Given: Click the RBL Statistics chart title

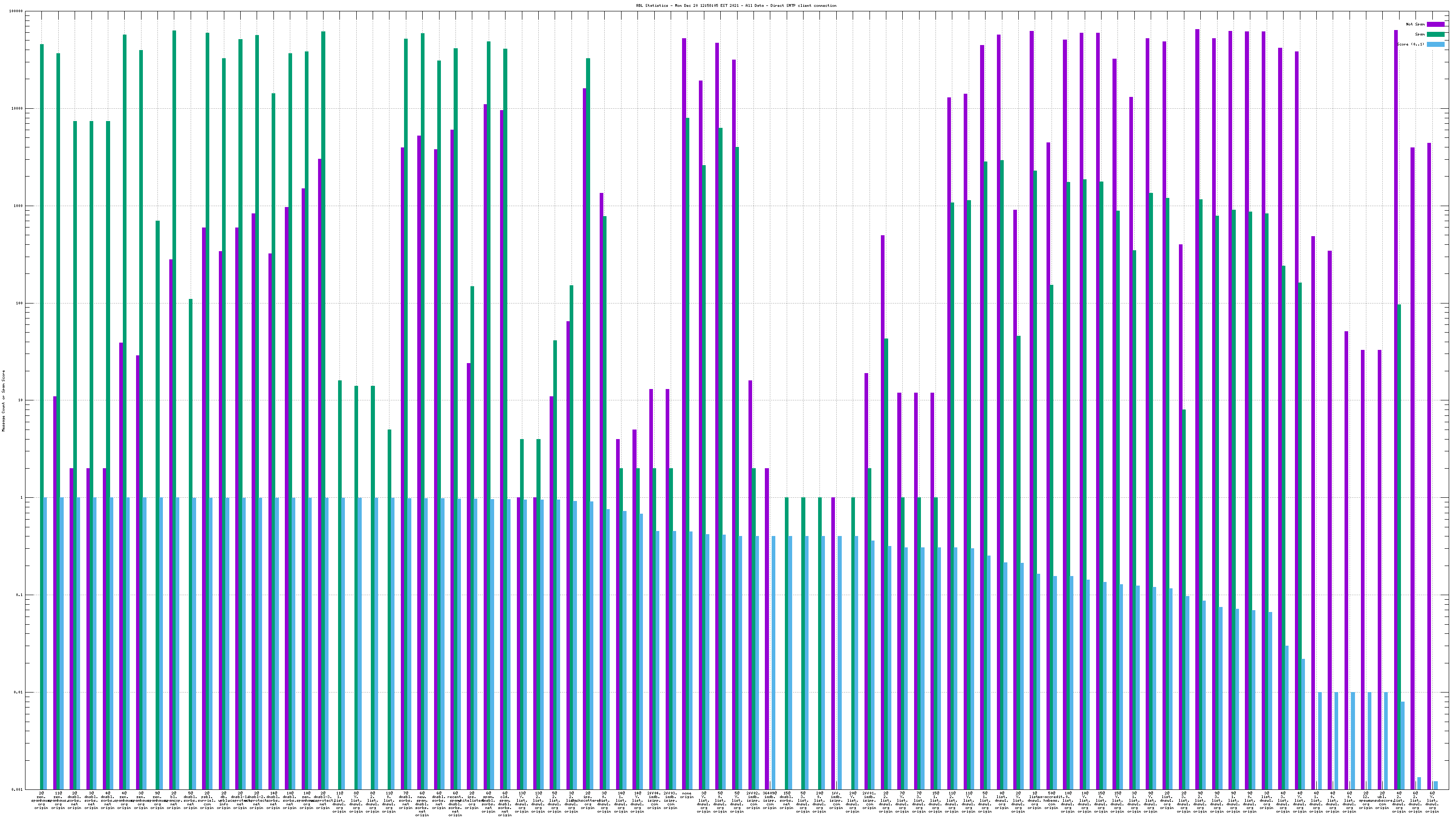Looking at the screenshot, I should tap(736, 5).
